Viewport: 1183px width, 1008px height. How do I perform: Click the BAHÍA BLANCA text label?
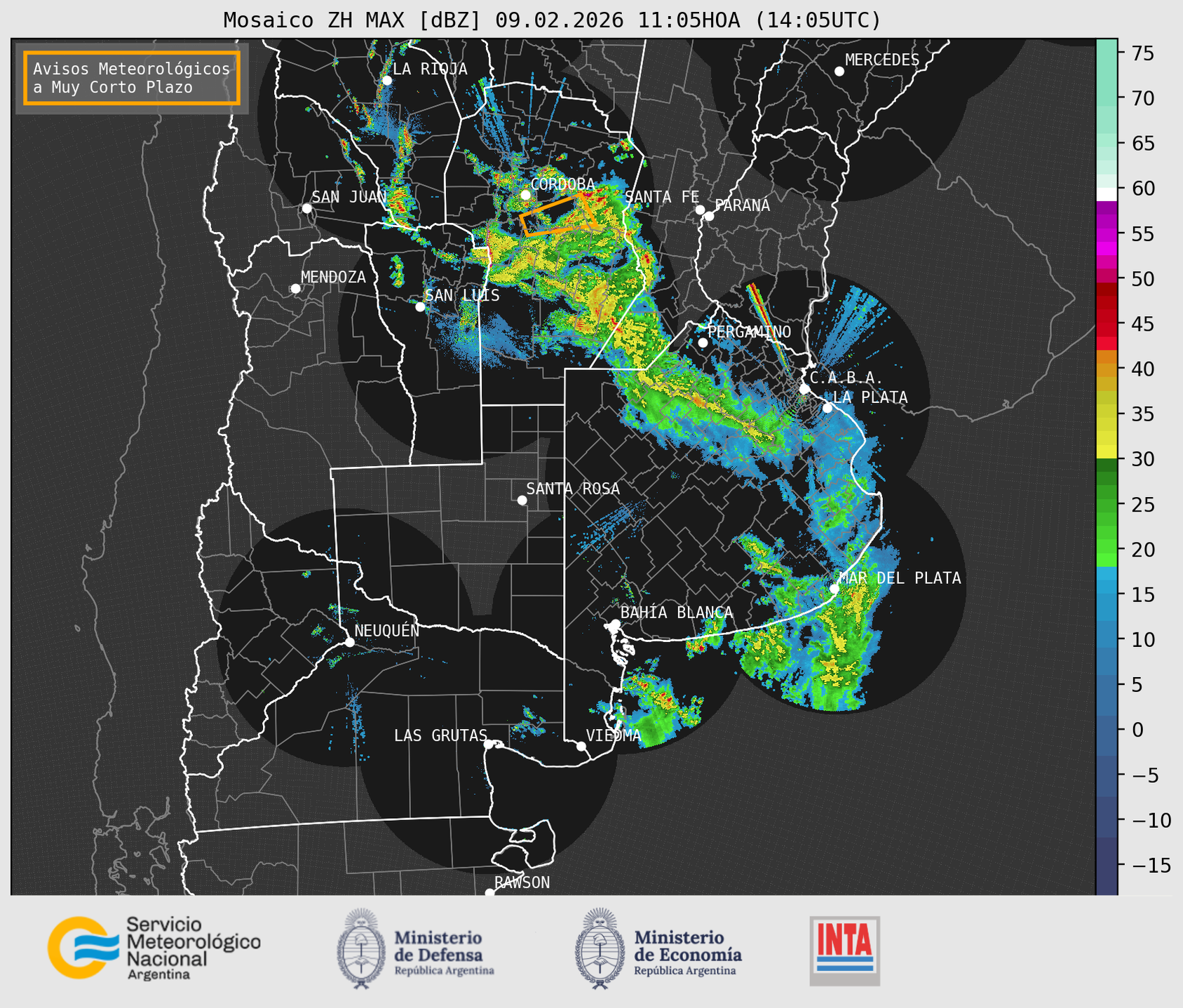pos(677,613)
